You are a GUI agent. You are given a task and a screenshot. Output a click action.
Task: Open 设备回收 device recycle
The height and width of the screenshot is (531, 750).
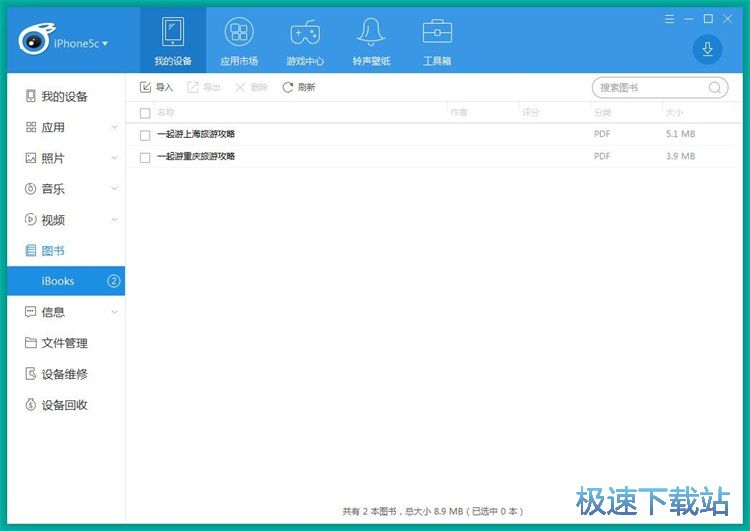64,405
